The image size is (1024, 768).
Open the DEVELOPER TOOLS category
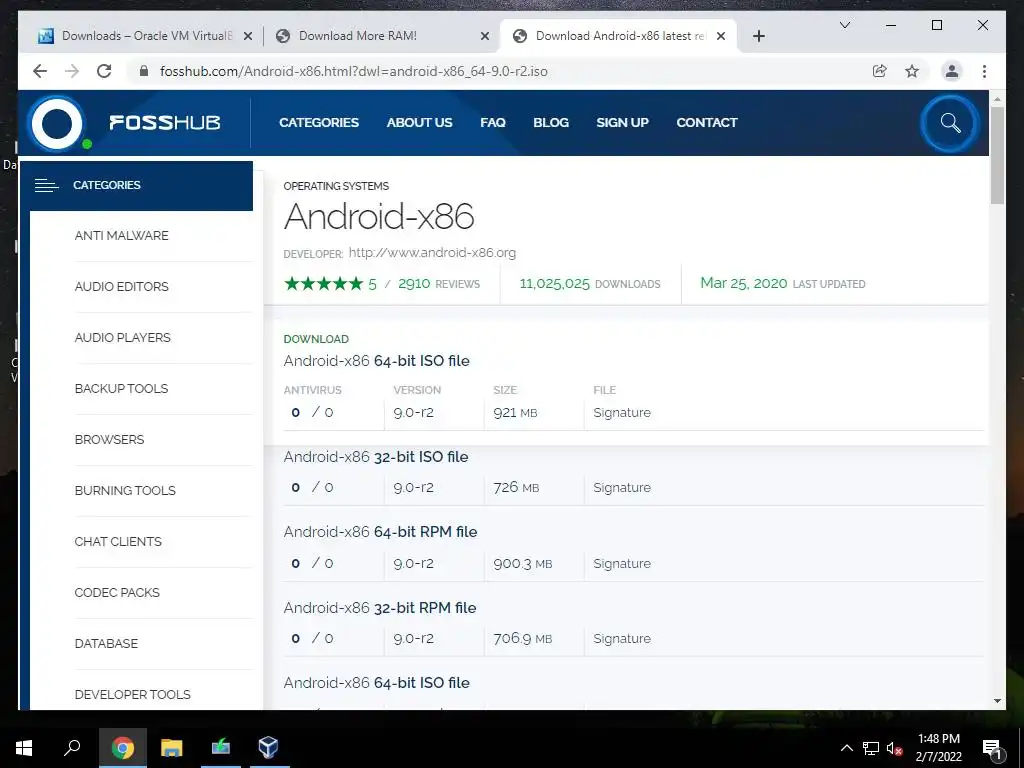pyautogui.click(x=133, y=694)
